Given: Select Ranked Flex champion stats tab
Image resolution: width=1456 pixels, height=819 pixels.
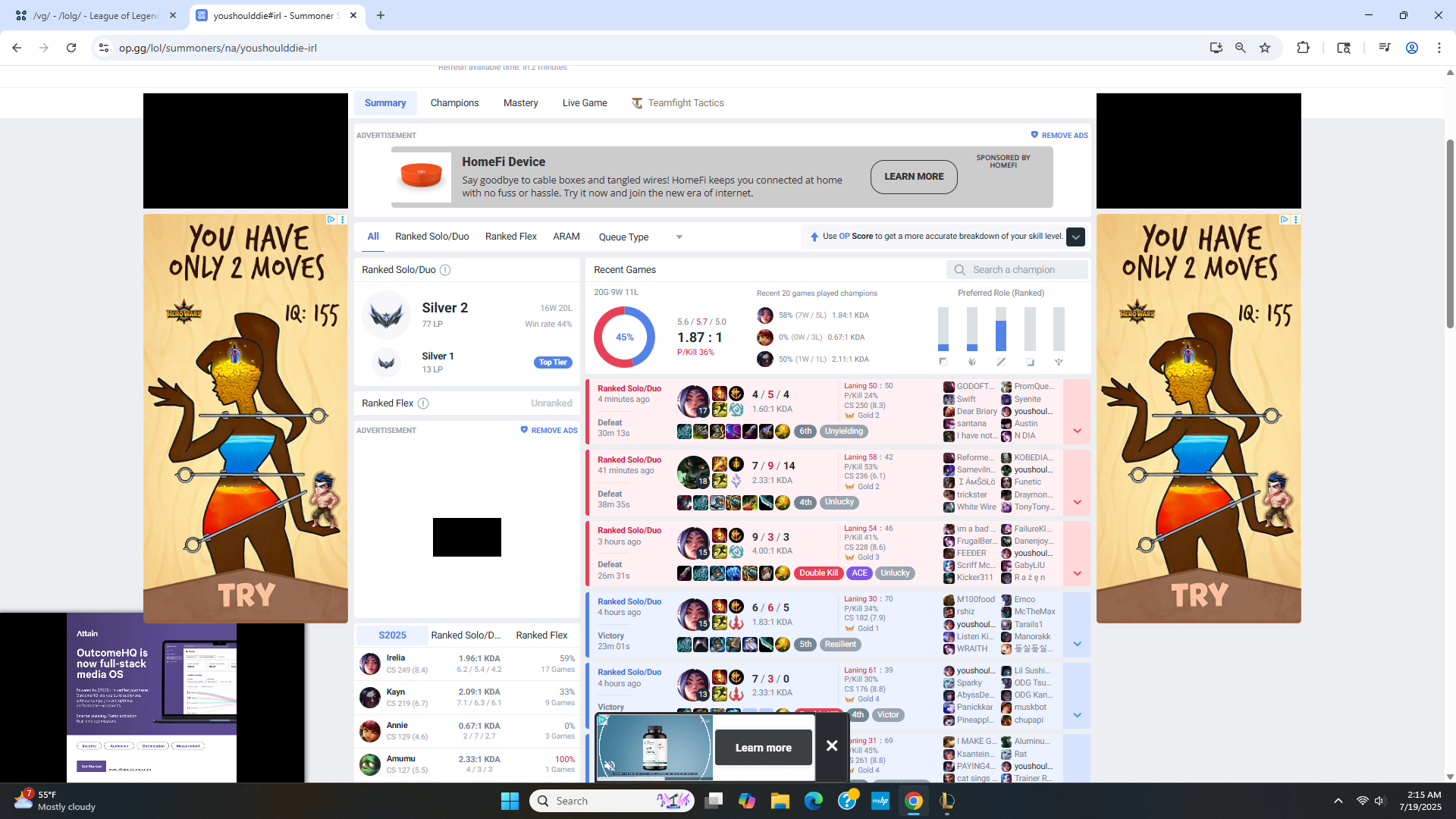Looking at the screenshot, I should click(541, 635).
